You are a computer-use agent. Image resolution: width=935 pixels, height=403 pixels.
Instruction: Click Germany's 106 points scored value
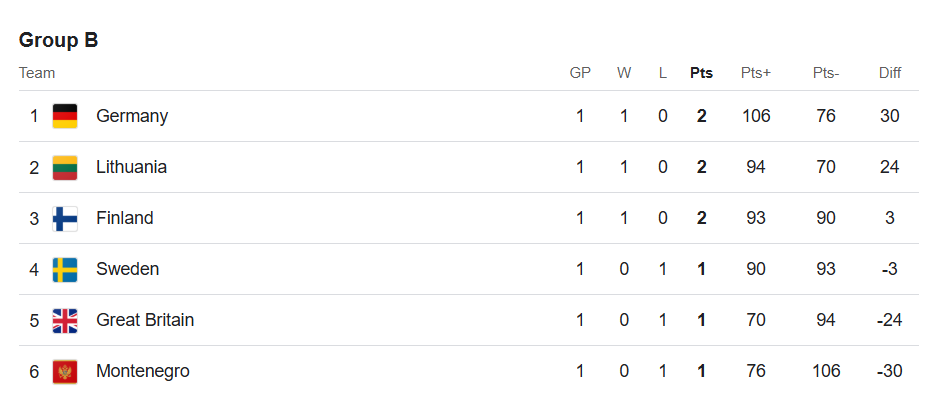point(756,116)
